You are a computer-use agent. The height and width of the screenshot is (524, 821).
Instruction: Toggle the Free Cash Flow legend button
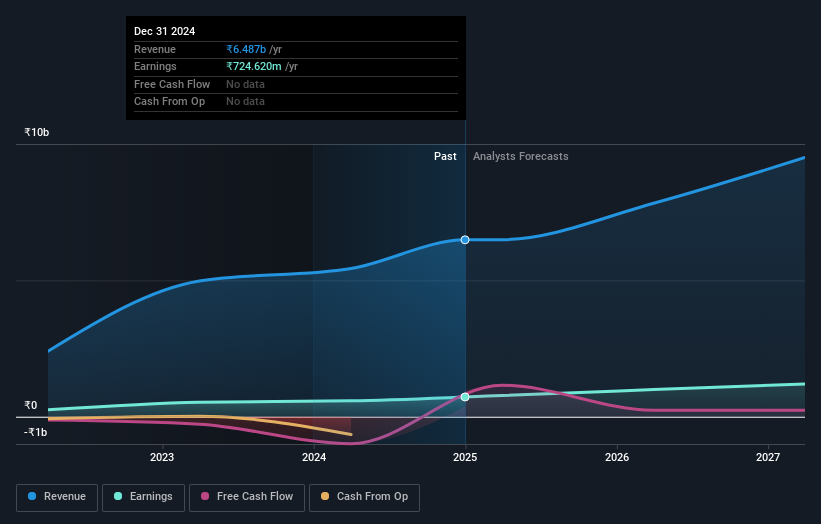click(247, 497)
